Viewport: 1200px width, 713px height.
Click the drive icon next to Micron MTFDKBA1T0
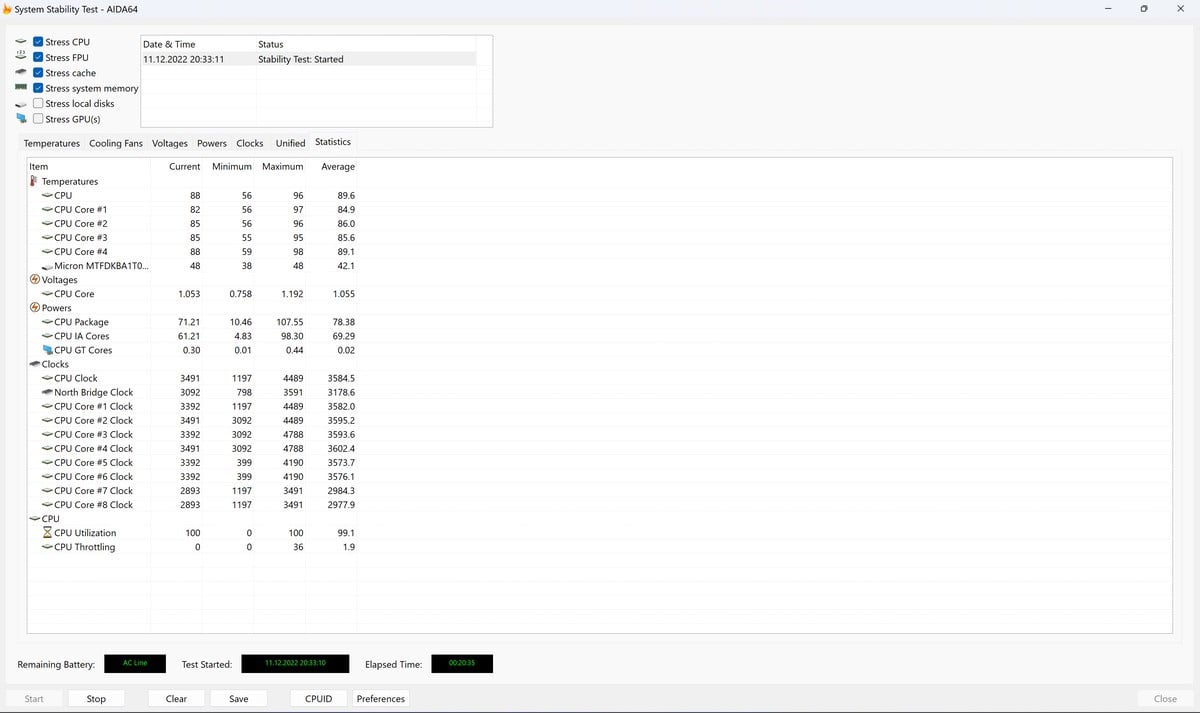(47, 266)
